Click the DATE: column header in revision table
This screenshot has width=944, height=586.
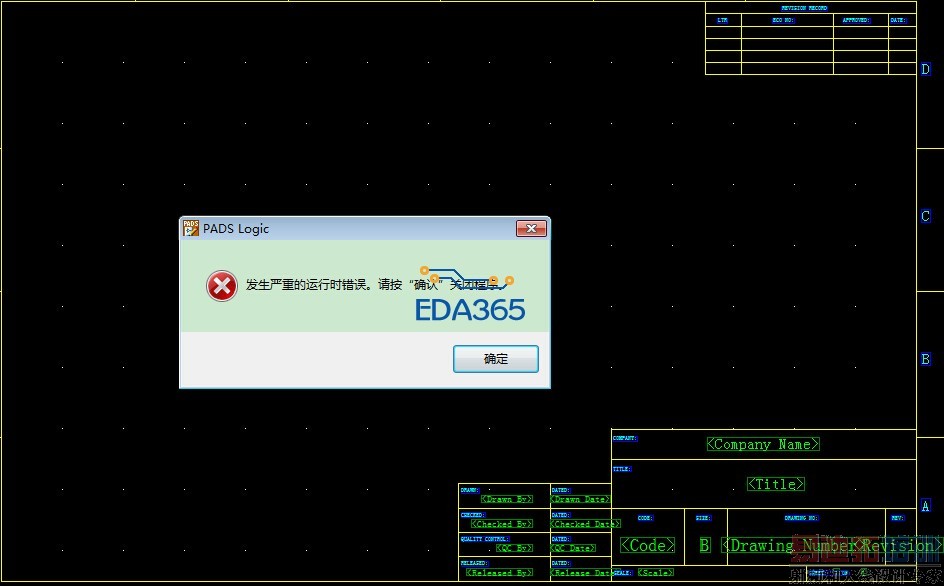click(x=898, y=20)
